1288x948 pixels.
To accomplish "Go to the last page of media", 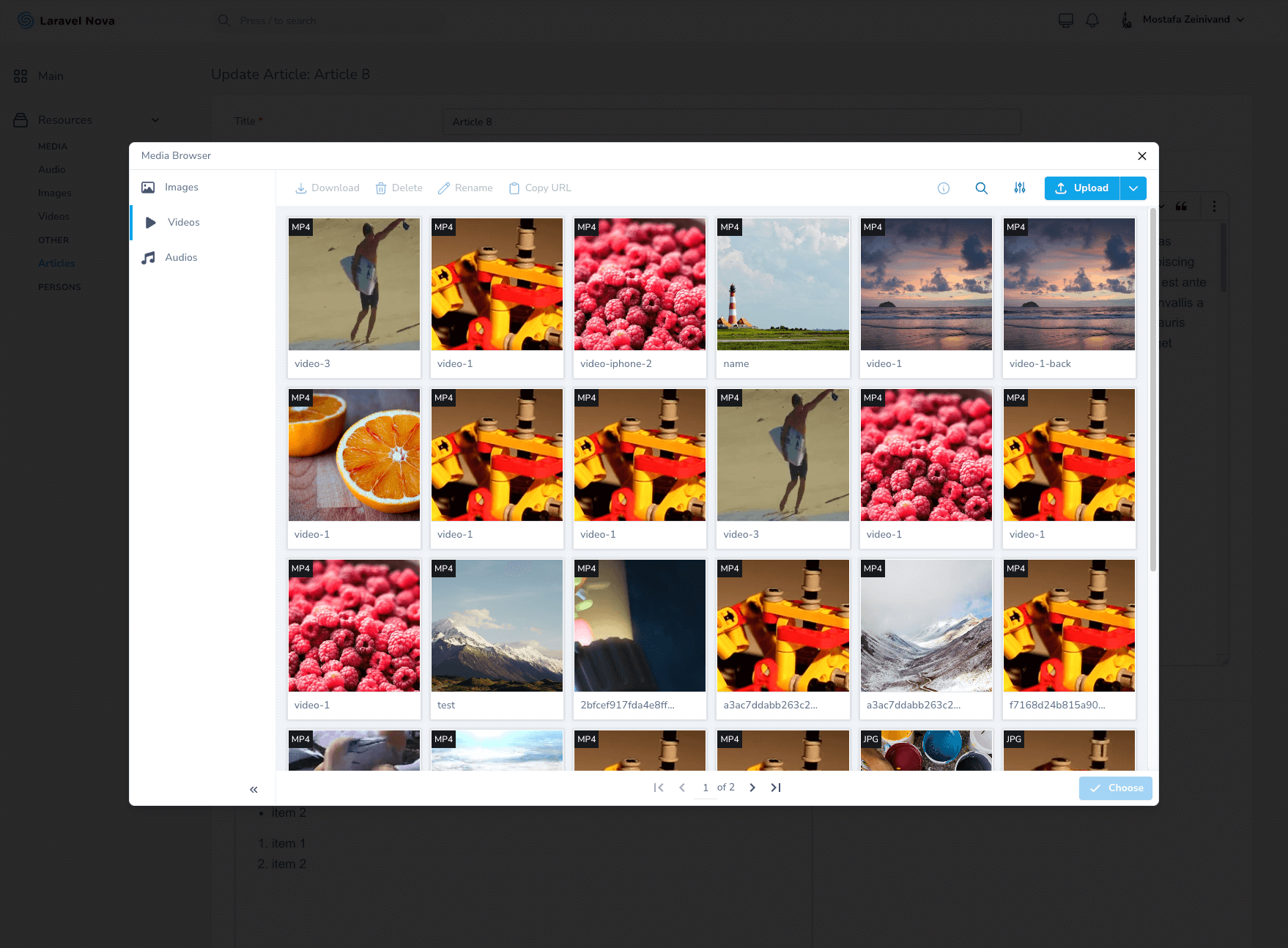I will 776,788.
